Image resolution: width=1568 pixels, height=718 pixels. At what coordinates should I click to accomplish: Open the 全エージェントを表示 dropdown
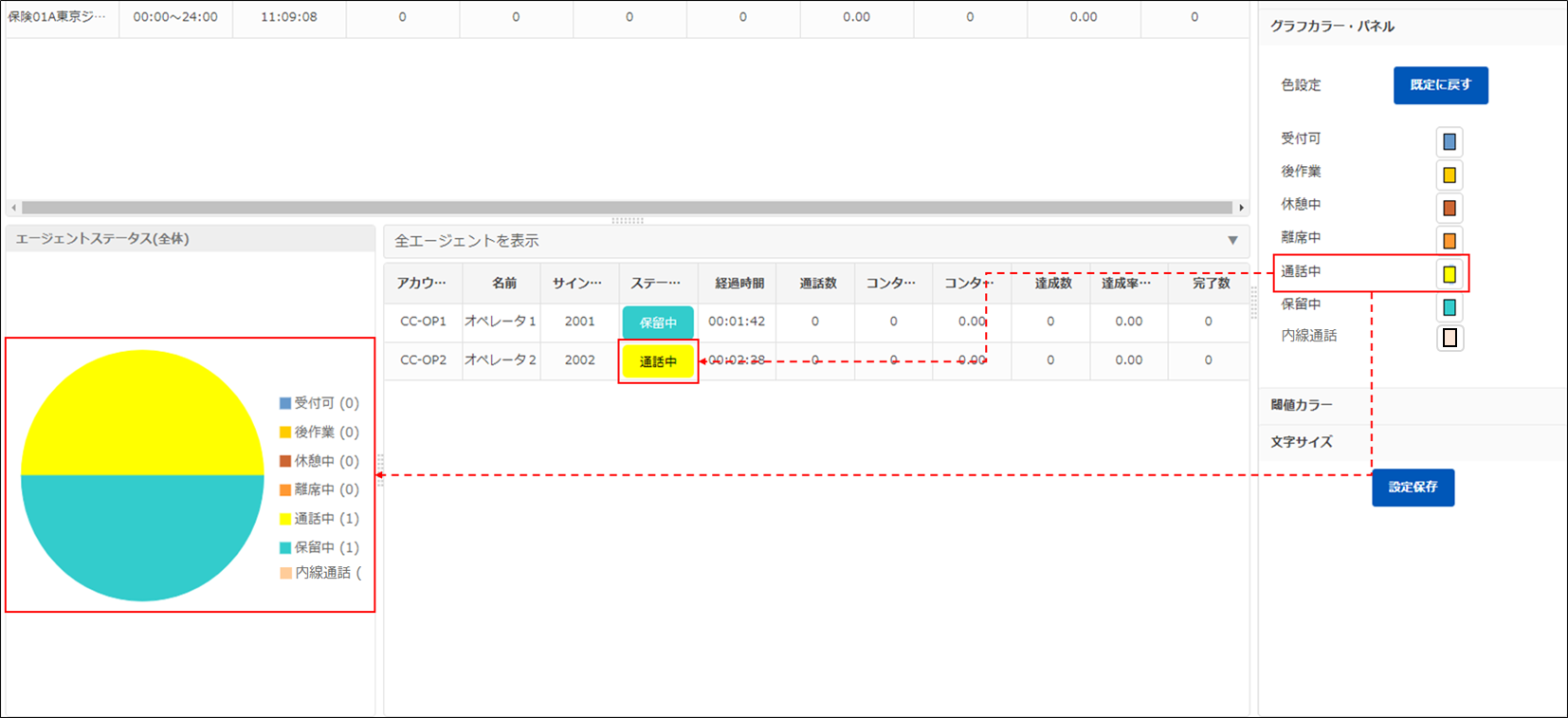1232,241
